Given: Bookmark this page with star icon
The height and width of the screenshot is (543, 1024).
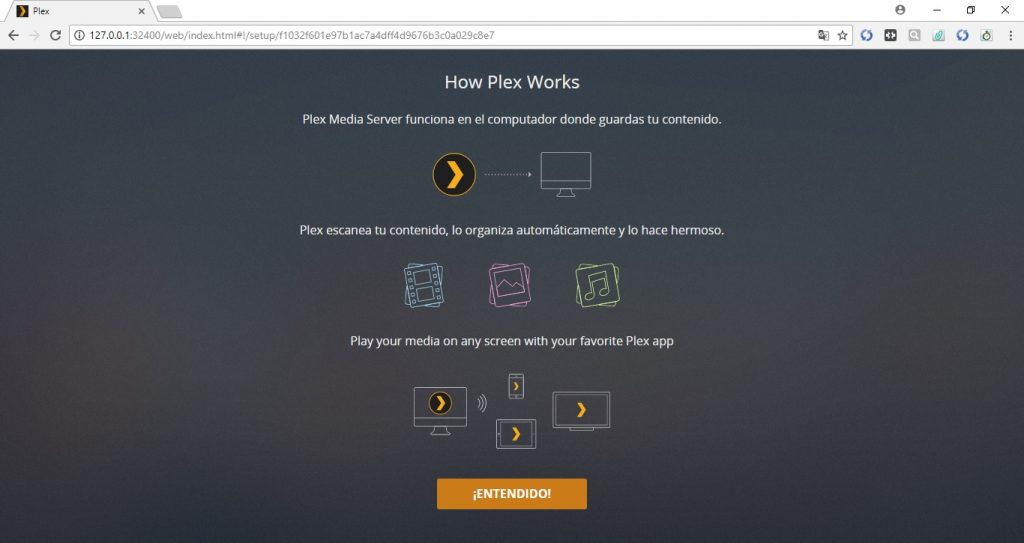Looking at the screenshot, I should point(842,35).
